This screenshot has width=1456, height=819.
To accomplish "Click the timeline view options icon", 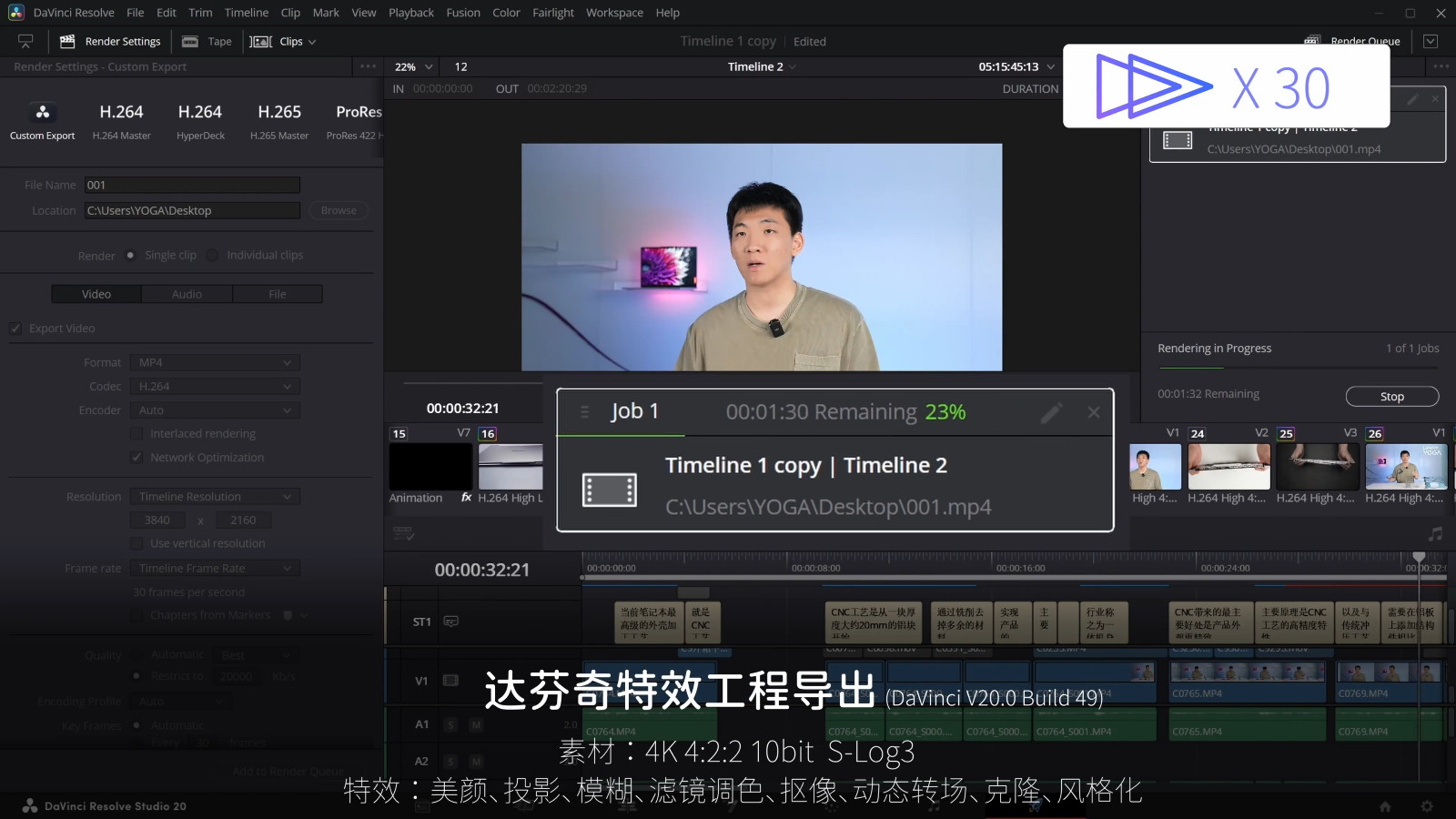I will click(x=404, y=534).
